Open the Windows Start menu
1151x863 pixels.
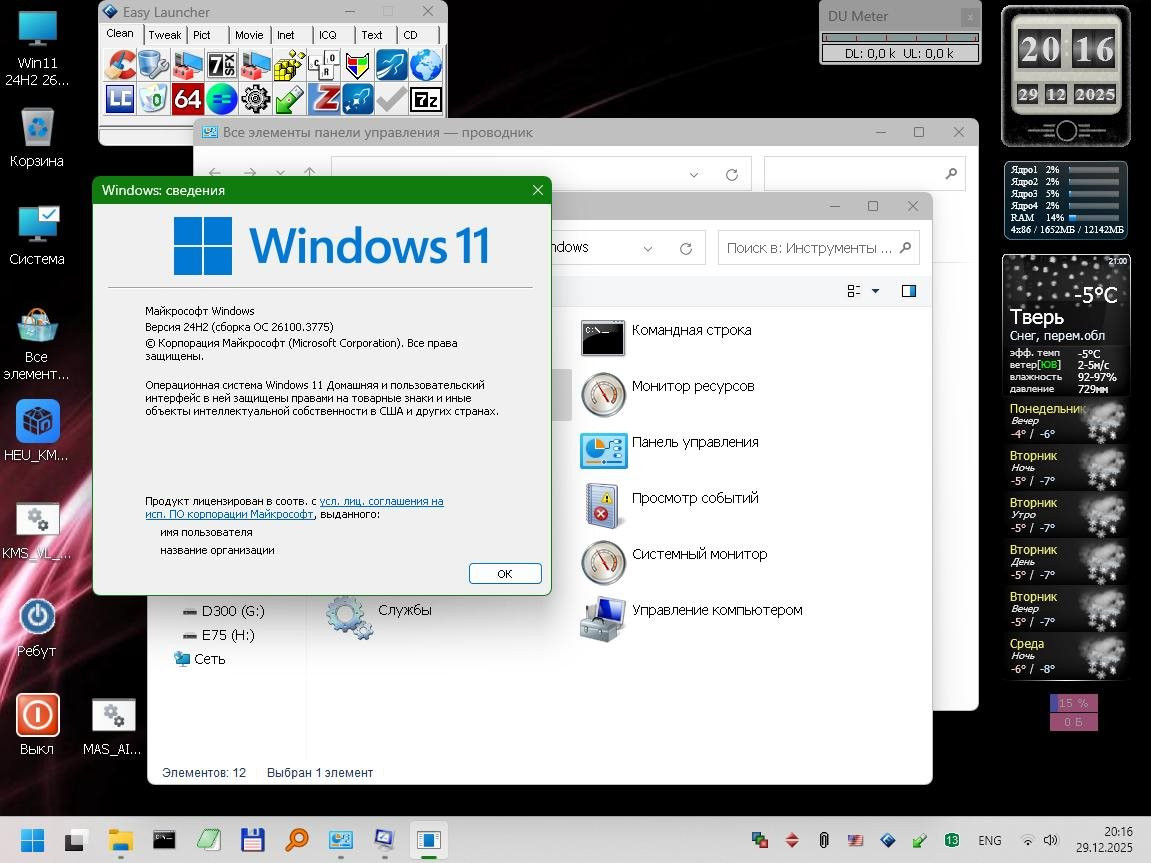[x=32, y=840]
